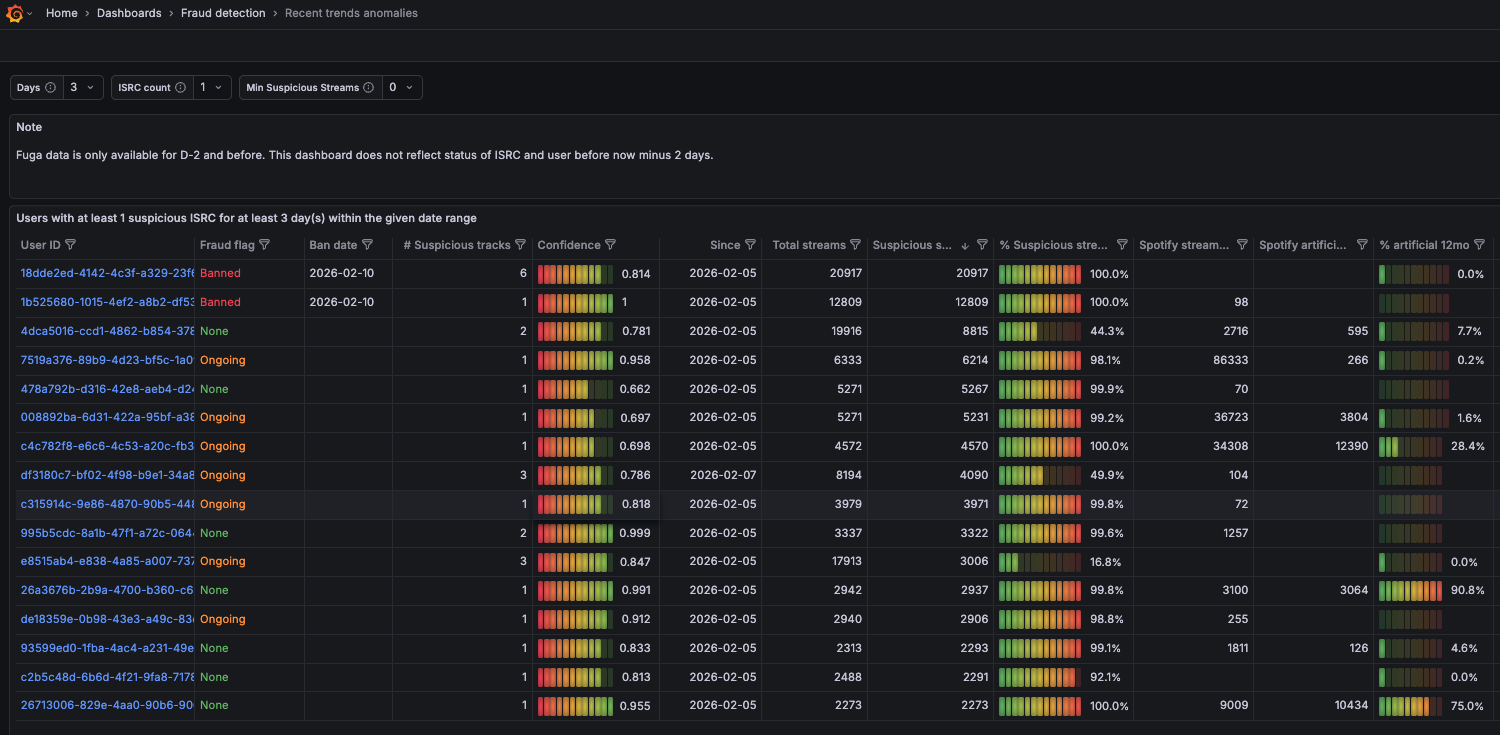Open user c2b5c48d-6b6d-4f21-9fa8 link
This screenshot has height=735, width=1500.
[x=108, y=677]
